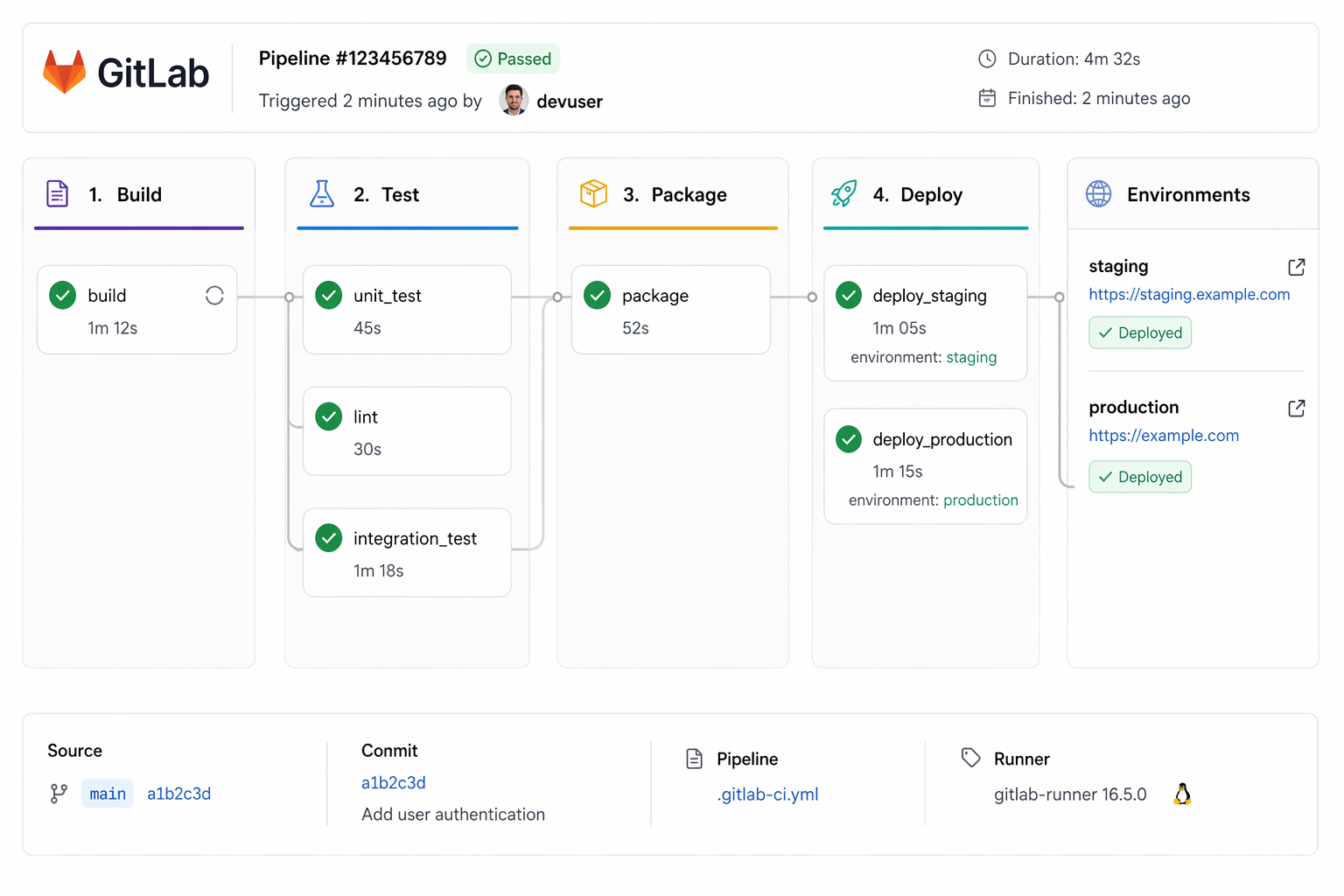The width and height of the screenshot is (1344, 896).
Task: Click the Duration: 4m 32s text
Action: (x=1074, y=59)
